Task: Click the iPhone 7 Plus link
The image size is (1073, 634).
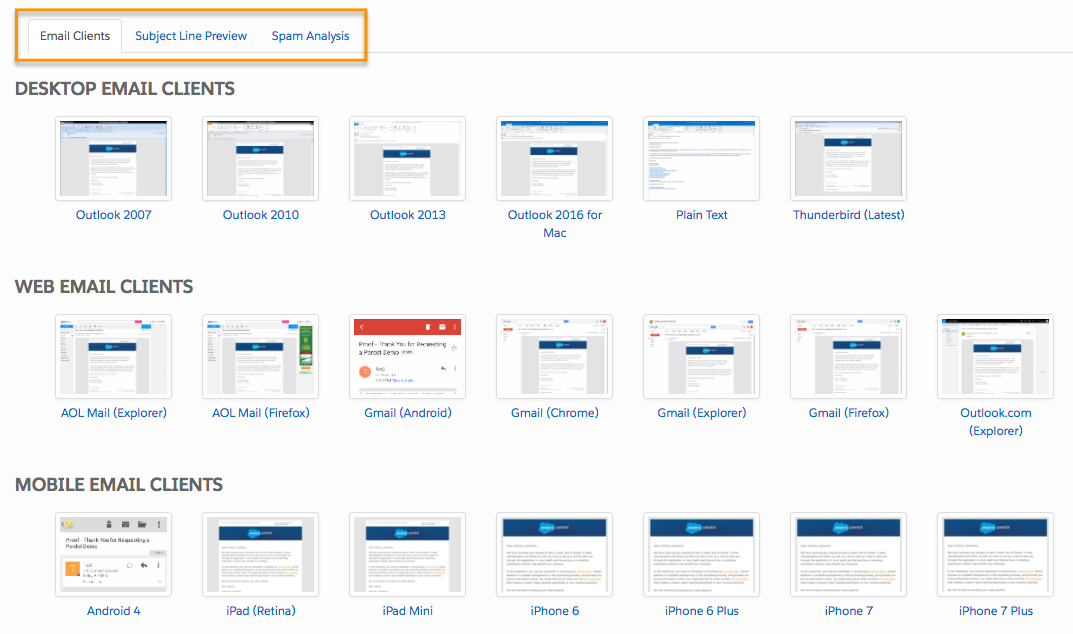Action: (996, 611)
